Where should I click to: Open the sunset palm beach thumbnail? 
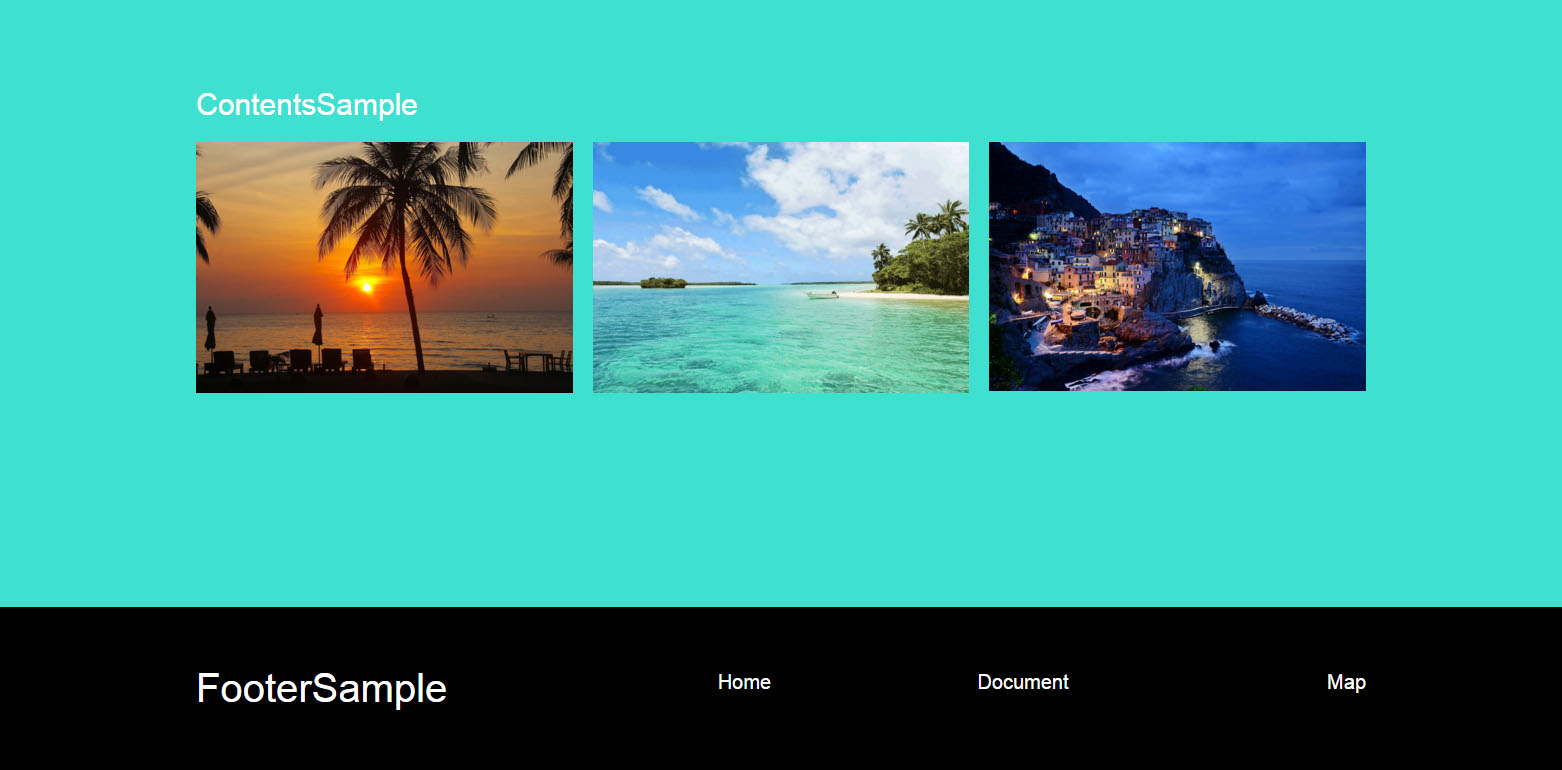coord(384,267)
